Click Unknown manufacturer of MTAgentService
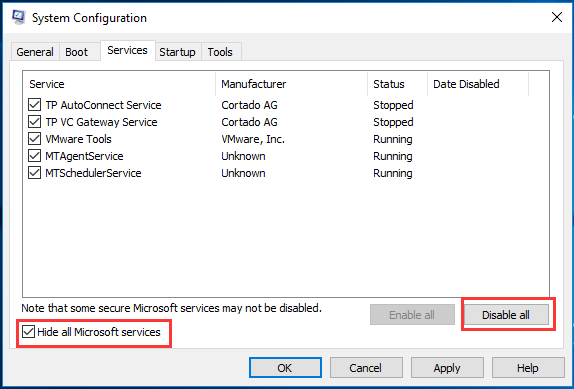This screenshot has height=389, width=574. pos(243,156)
